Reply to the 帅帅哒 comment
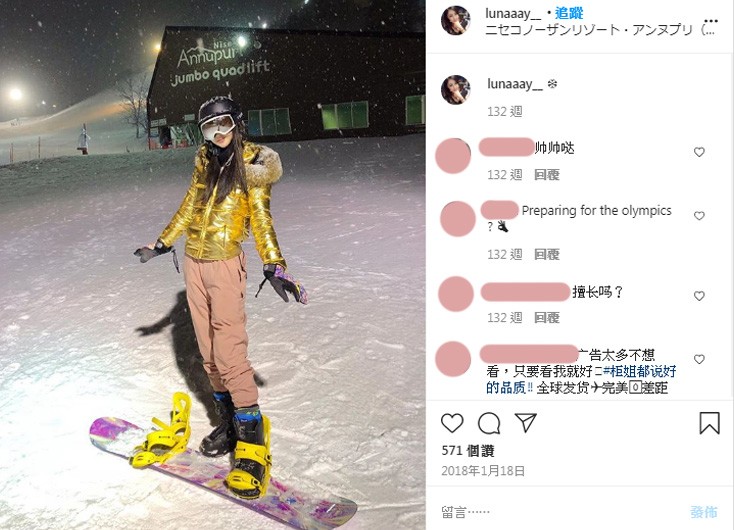Viewport: 734px width, 530px height. (547, 175)
